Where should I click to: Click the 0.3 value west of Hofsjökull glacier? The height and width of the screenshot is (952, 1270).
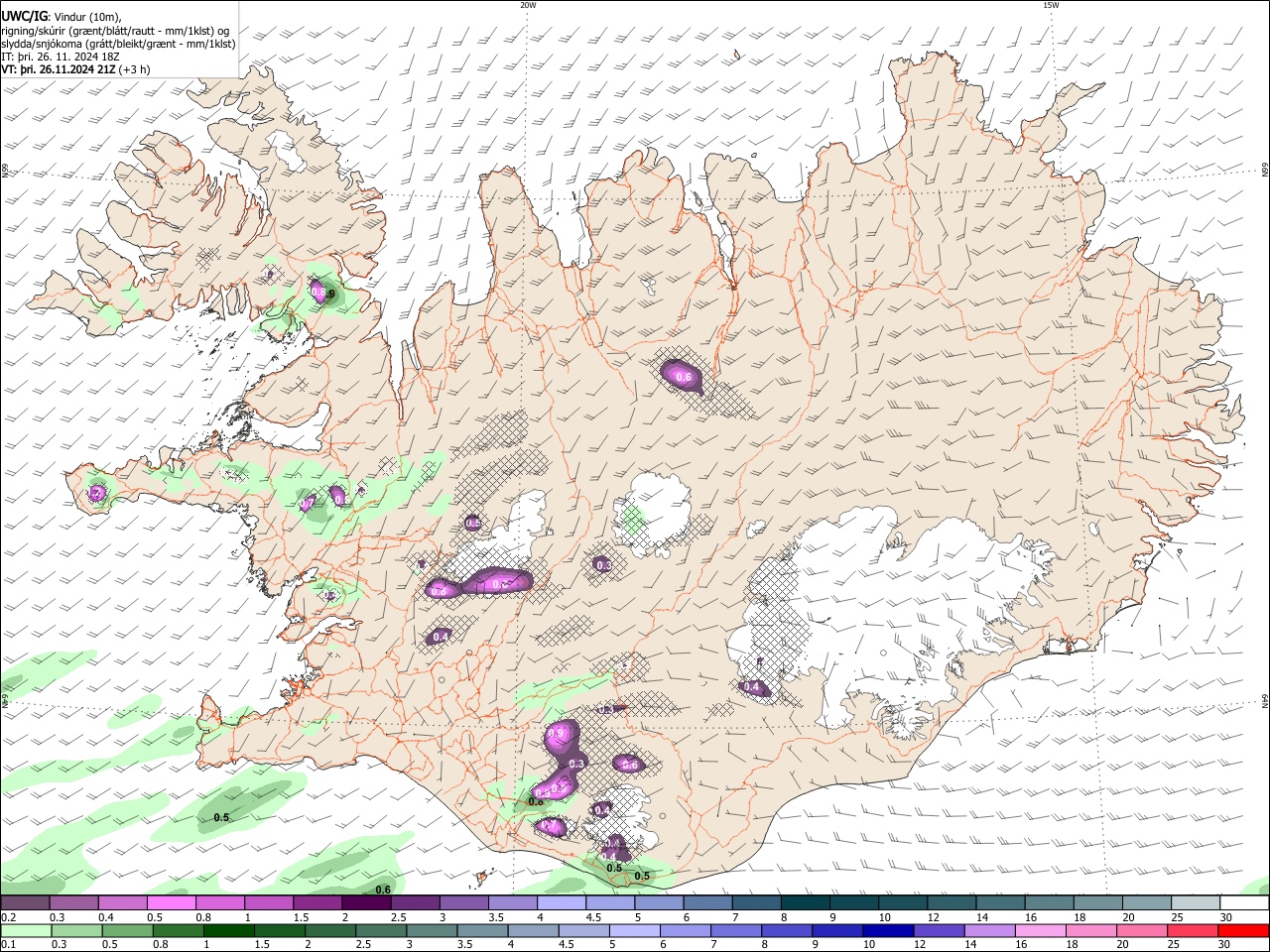pyautogui.click(x=602, y=564)
